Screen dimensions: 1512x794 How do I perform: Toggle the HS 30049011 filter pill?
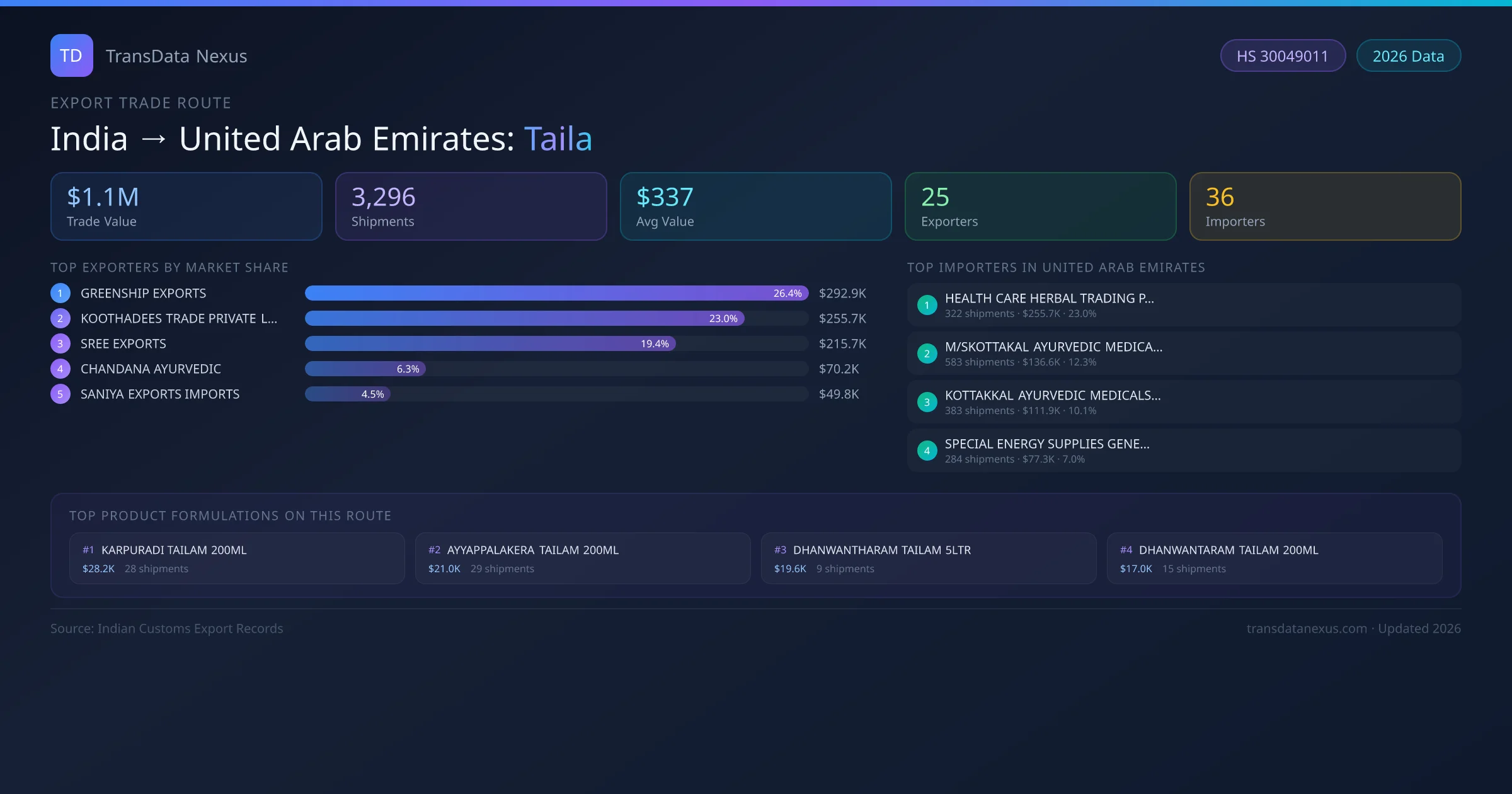point(1283,55)
